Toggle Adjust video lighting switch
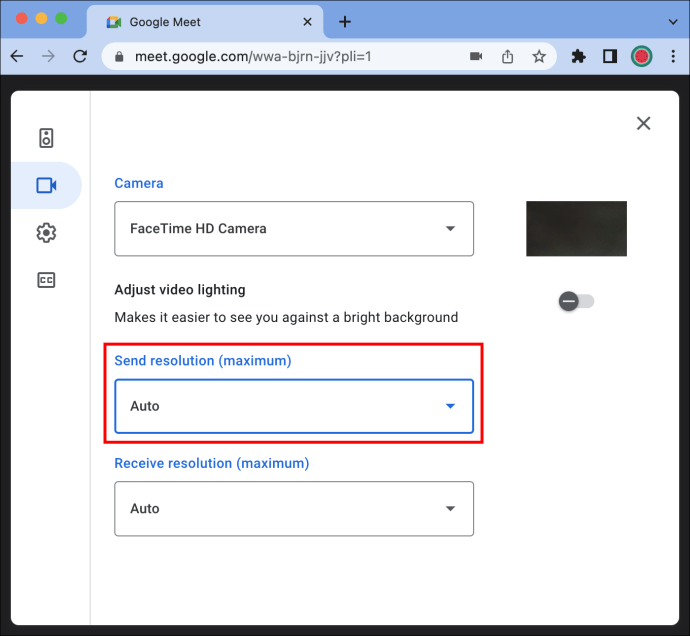This screenshot has width=690, height=636. (576, 301)
